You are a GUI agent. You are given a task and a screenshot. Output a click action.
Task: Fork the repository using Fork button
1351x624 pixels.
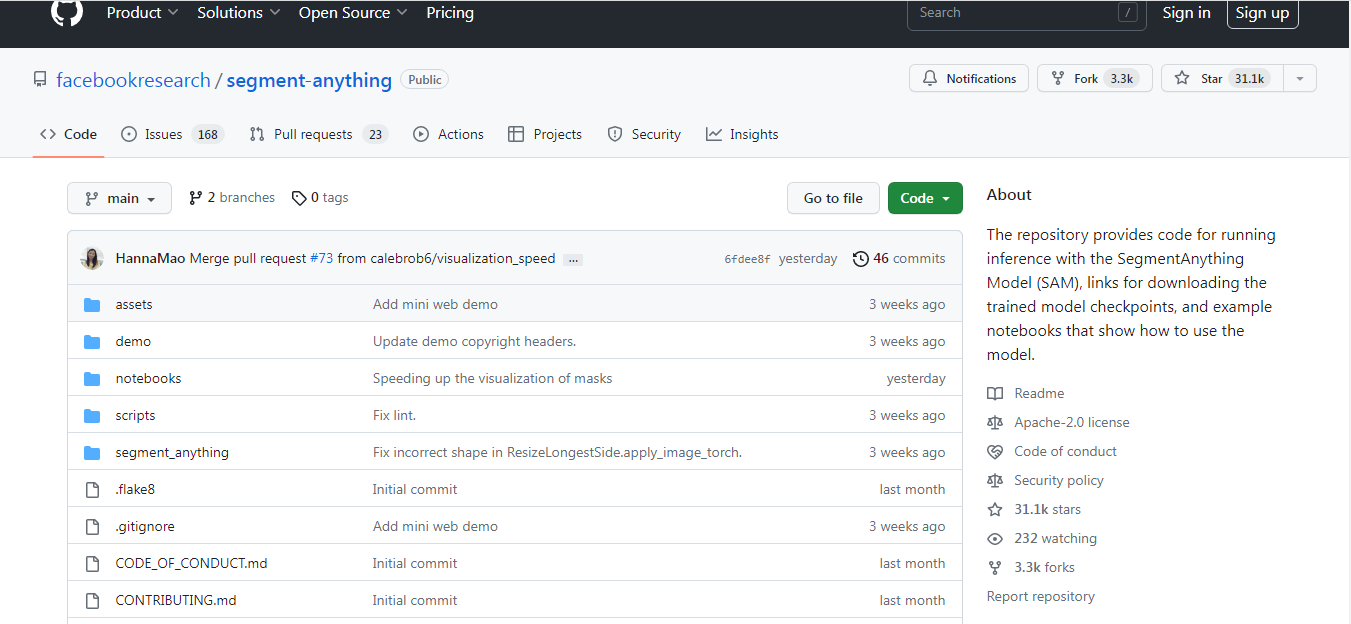tap(1095, 79)
